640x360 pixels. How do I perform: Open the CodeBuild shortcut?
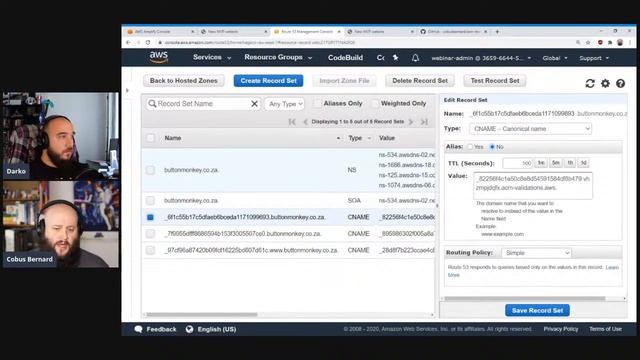pos(345,58)
